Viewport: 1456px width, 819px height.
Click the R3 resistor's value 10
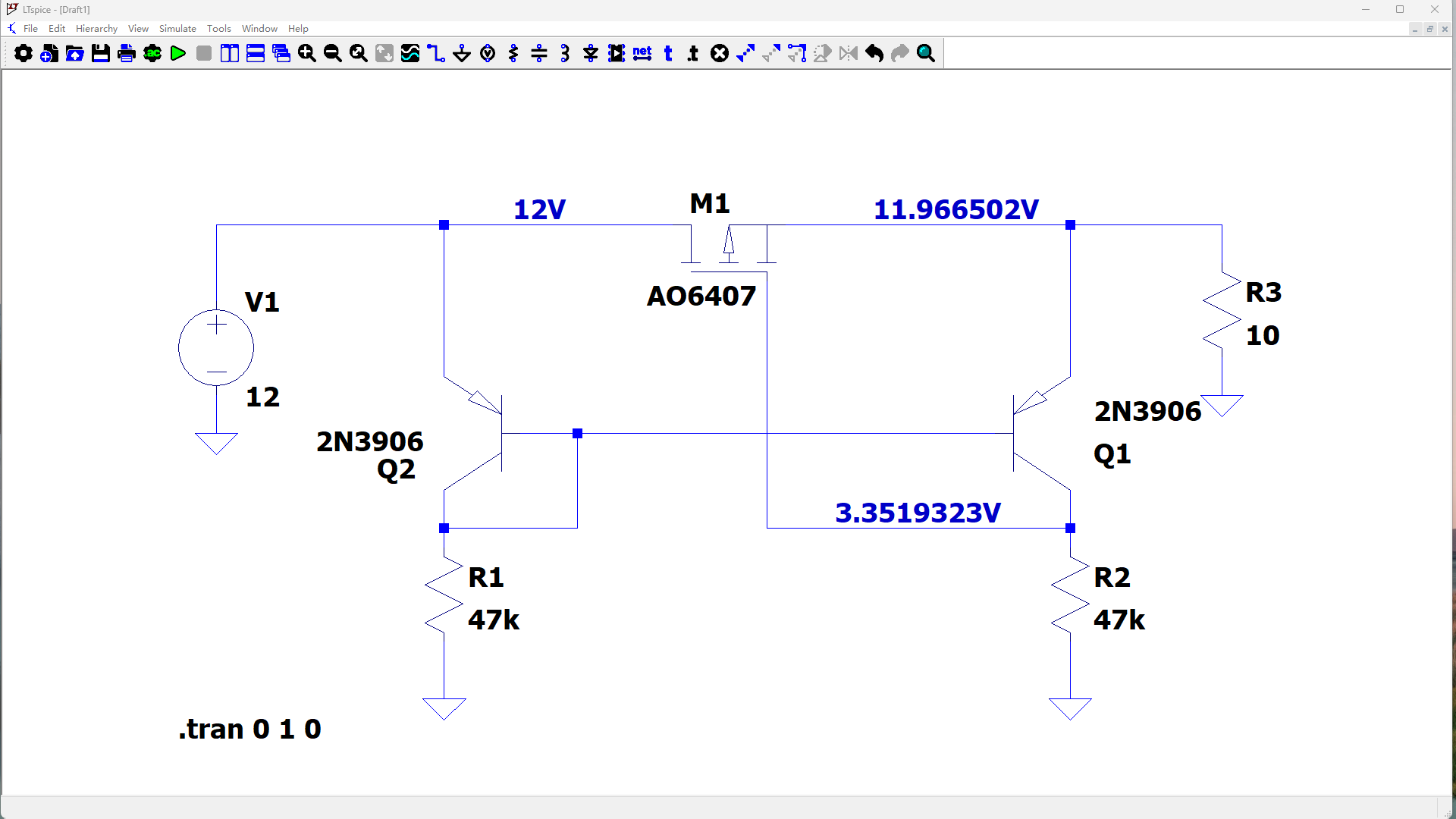[x=1263, y=335]
